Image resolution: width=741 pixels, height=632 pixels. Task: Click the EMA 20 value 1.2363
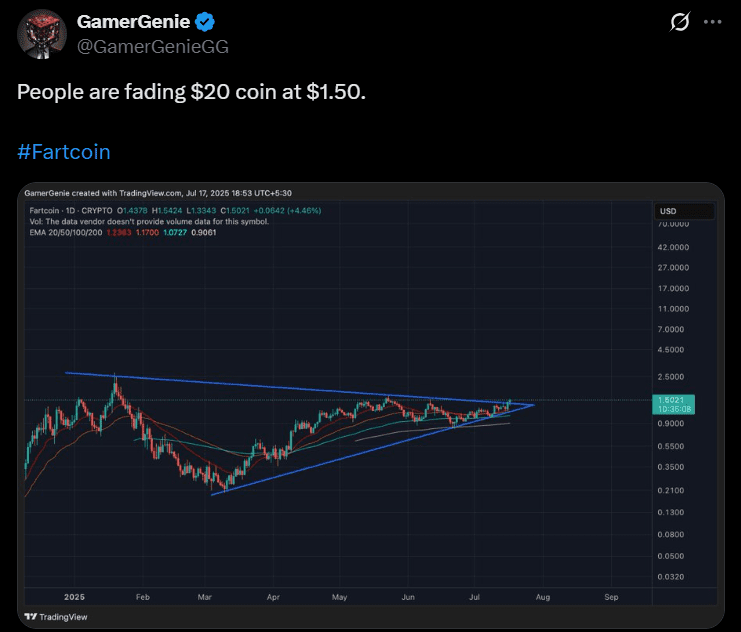point(119,233)
